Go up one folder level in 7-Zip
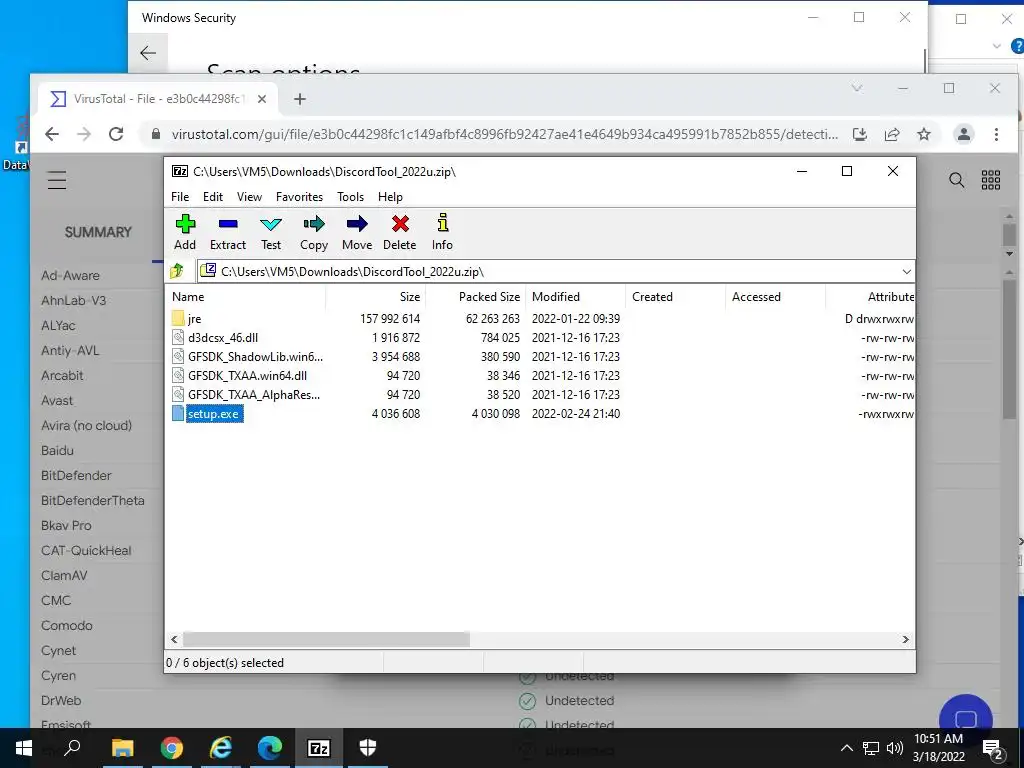 [x=177, y=271]
